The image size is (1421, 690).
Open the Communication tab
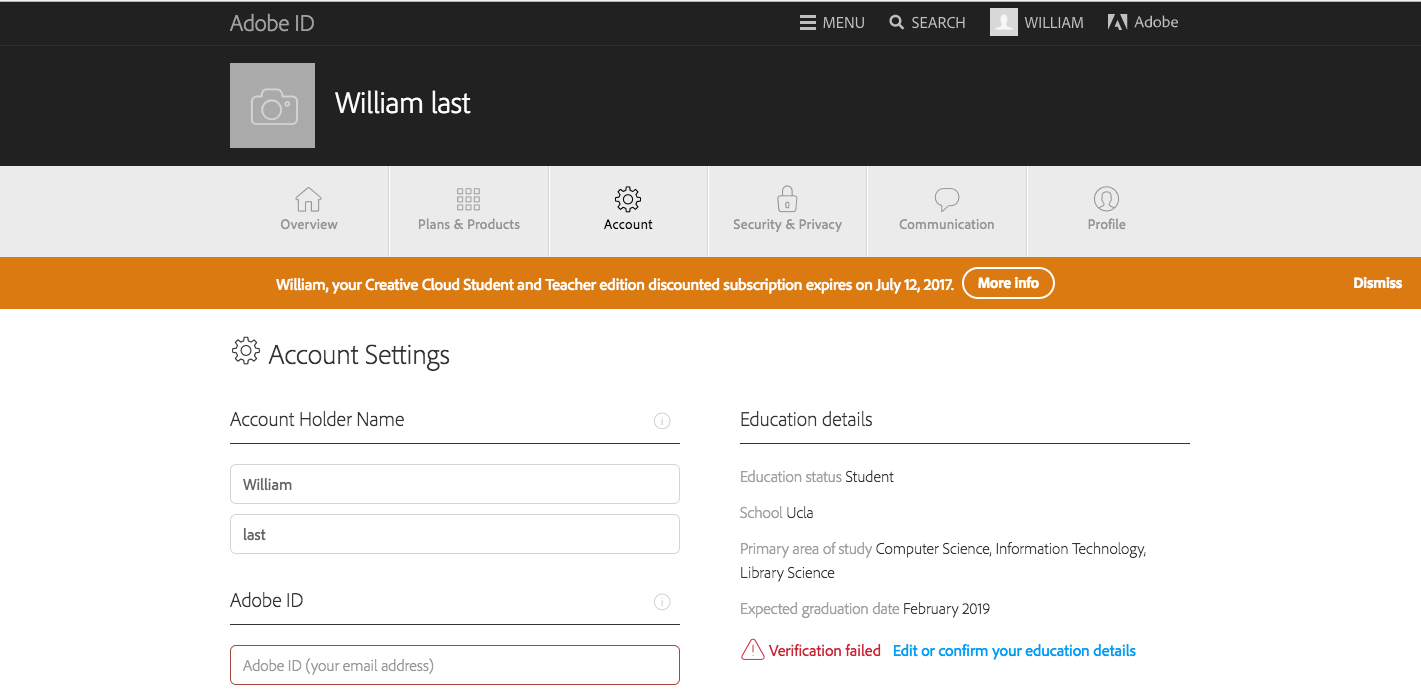tap(946, 211)
